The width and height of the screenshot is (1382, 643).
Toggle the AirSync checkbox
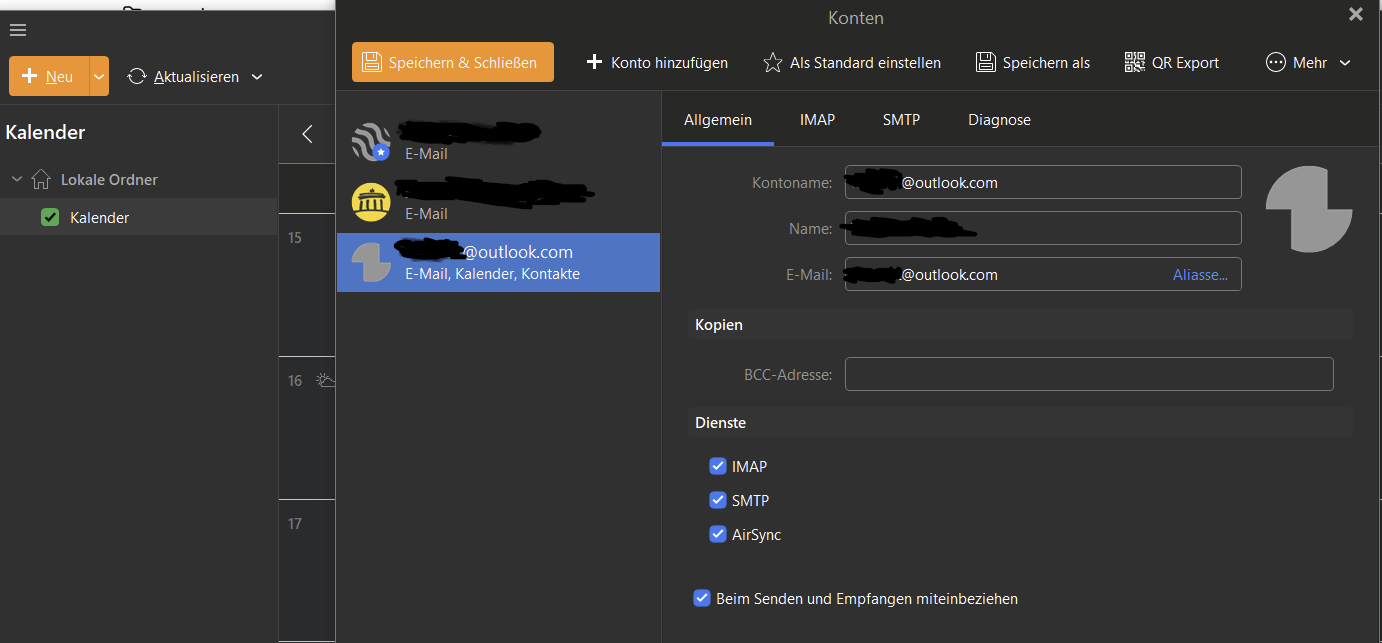pos(717,534)
